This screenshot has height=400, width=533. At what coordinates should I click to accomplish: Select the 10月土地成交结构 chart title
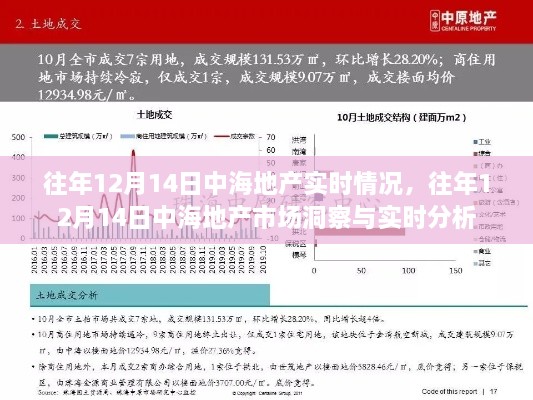pyautogui.click(x=401, y=118)
